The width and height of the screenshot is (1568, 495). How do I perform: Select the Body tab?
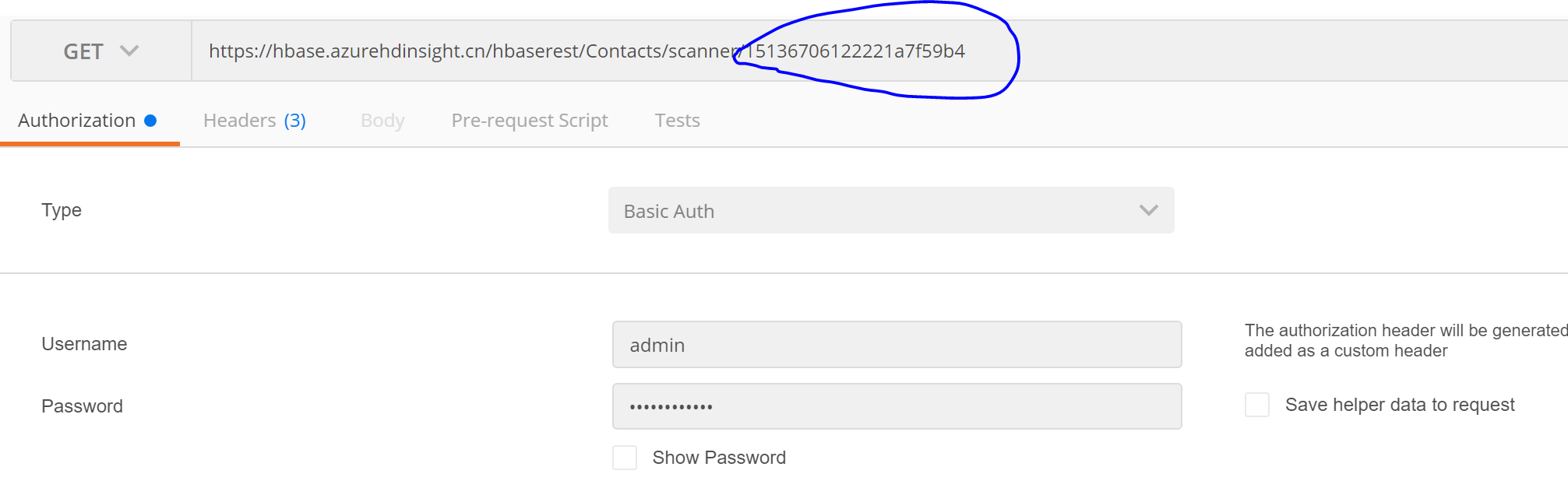382,121
